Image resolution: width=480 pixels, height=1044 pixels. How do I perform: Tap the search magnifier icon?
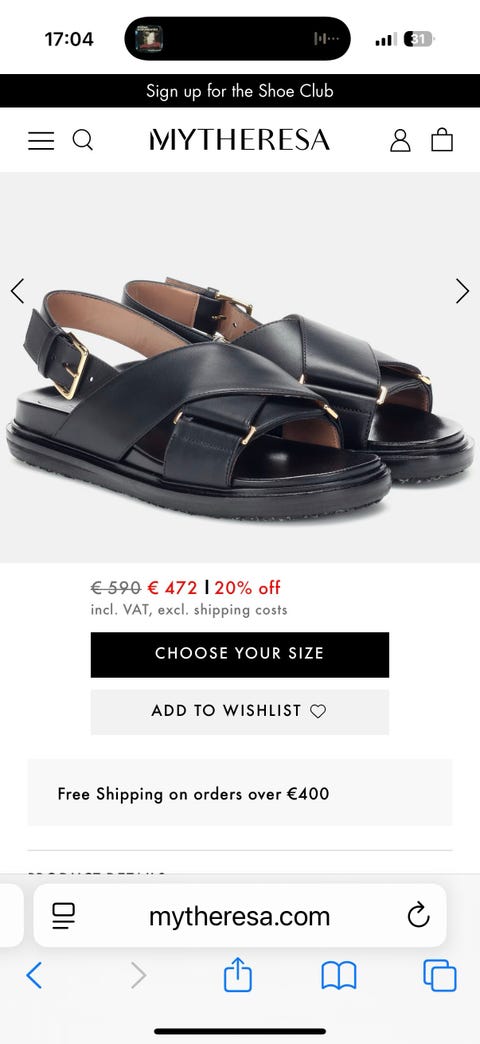coord(83,140)
